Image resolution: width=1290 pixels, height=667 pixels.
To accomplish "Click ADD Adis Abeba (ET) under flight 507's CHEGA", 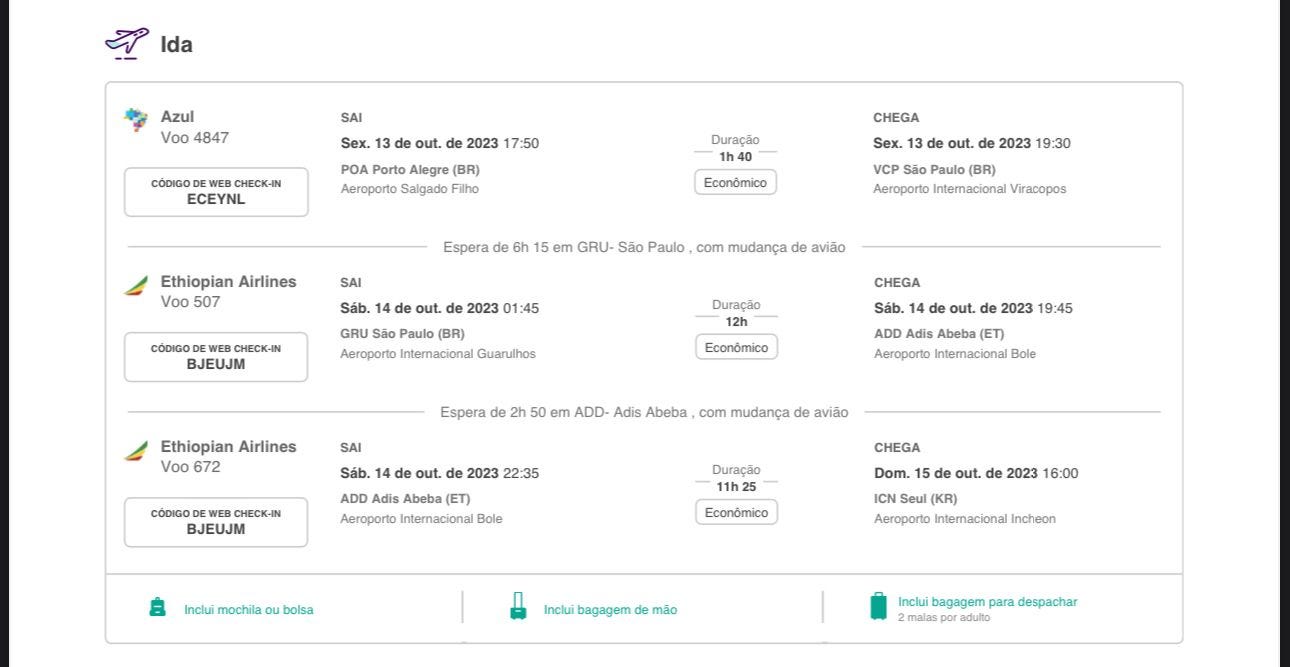I will pyautogui.click(x=939, y=334).
